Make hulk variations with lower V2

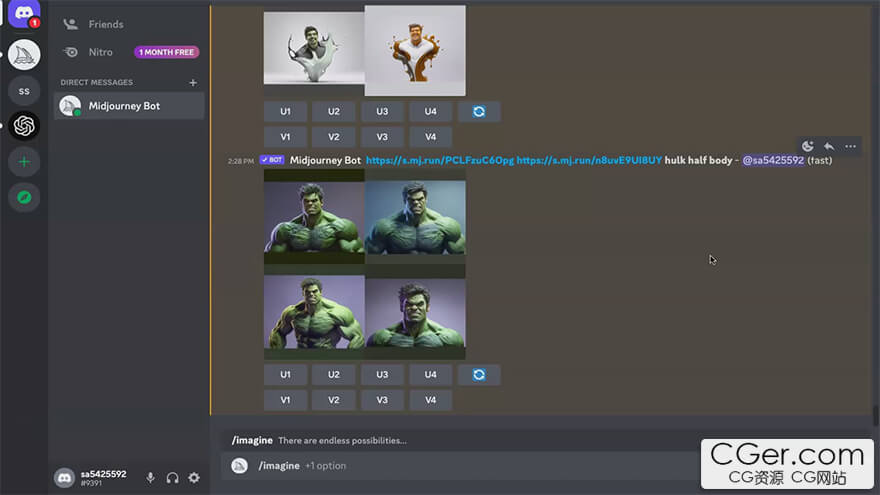[334, 400]
